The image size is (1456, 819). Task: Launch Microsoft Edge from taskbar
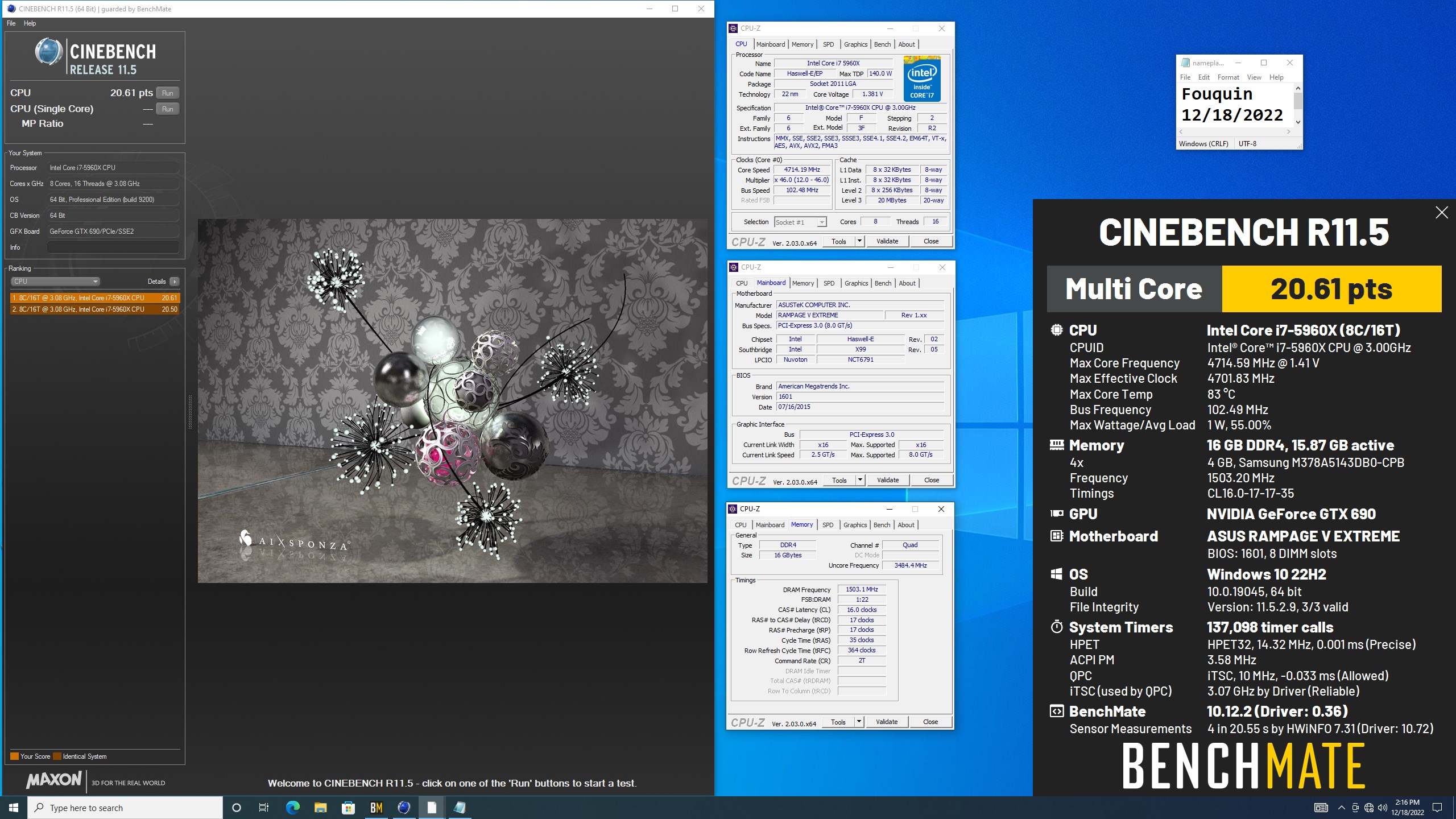tap(292, 808)
